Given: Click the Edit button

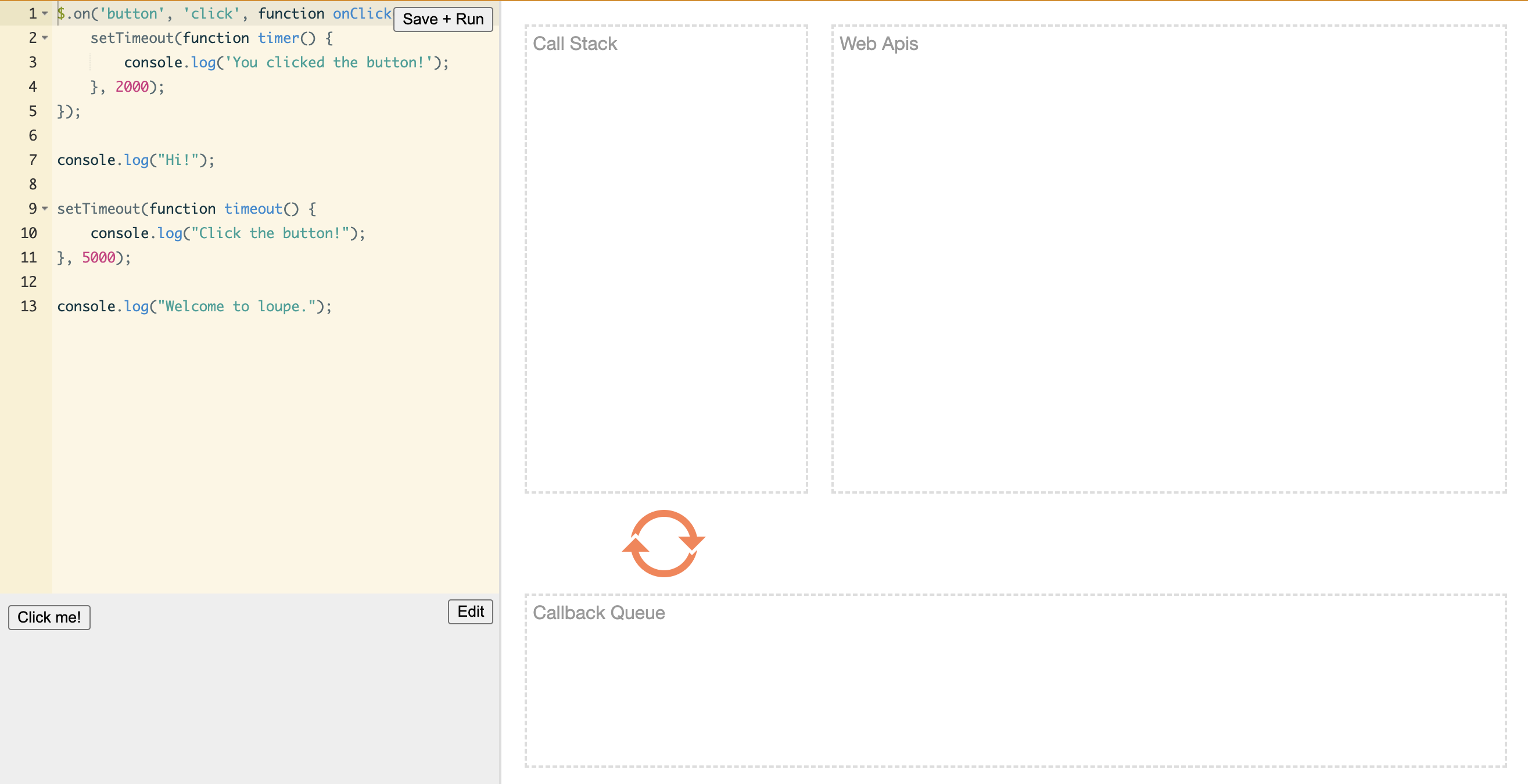Looking at the screenshot, I should pos(470,612).
